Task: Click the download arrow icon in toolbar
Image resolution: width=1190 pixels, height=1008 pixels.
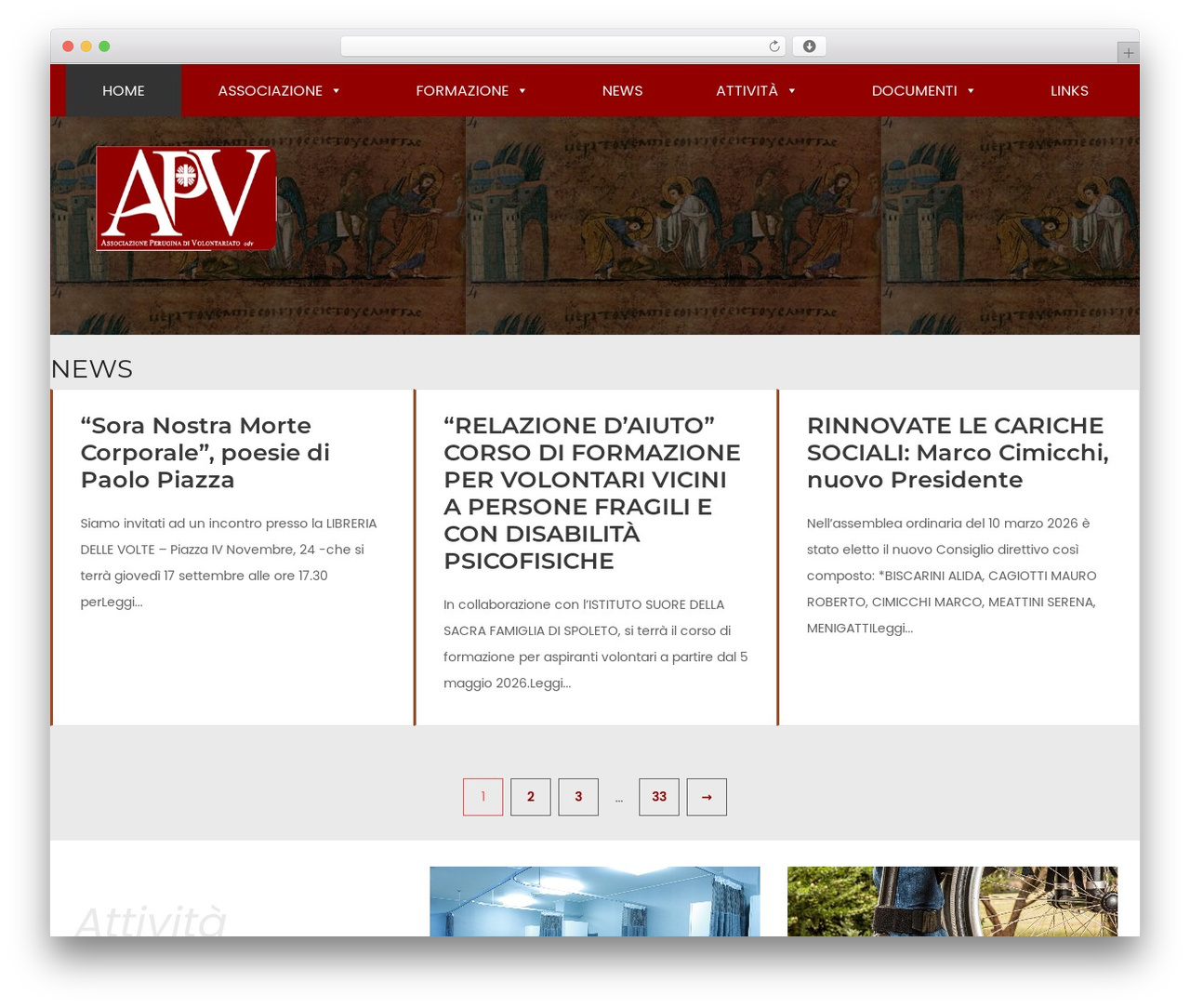Action: [x=810, y=46]
